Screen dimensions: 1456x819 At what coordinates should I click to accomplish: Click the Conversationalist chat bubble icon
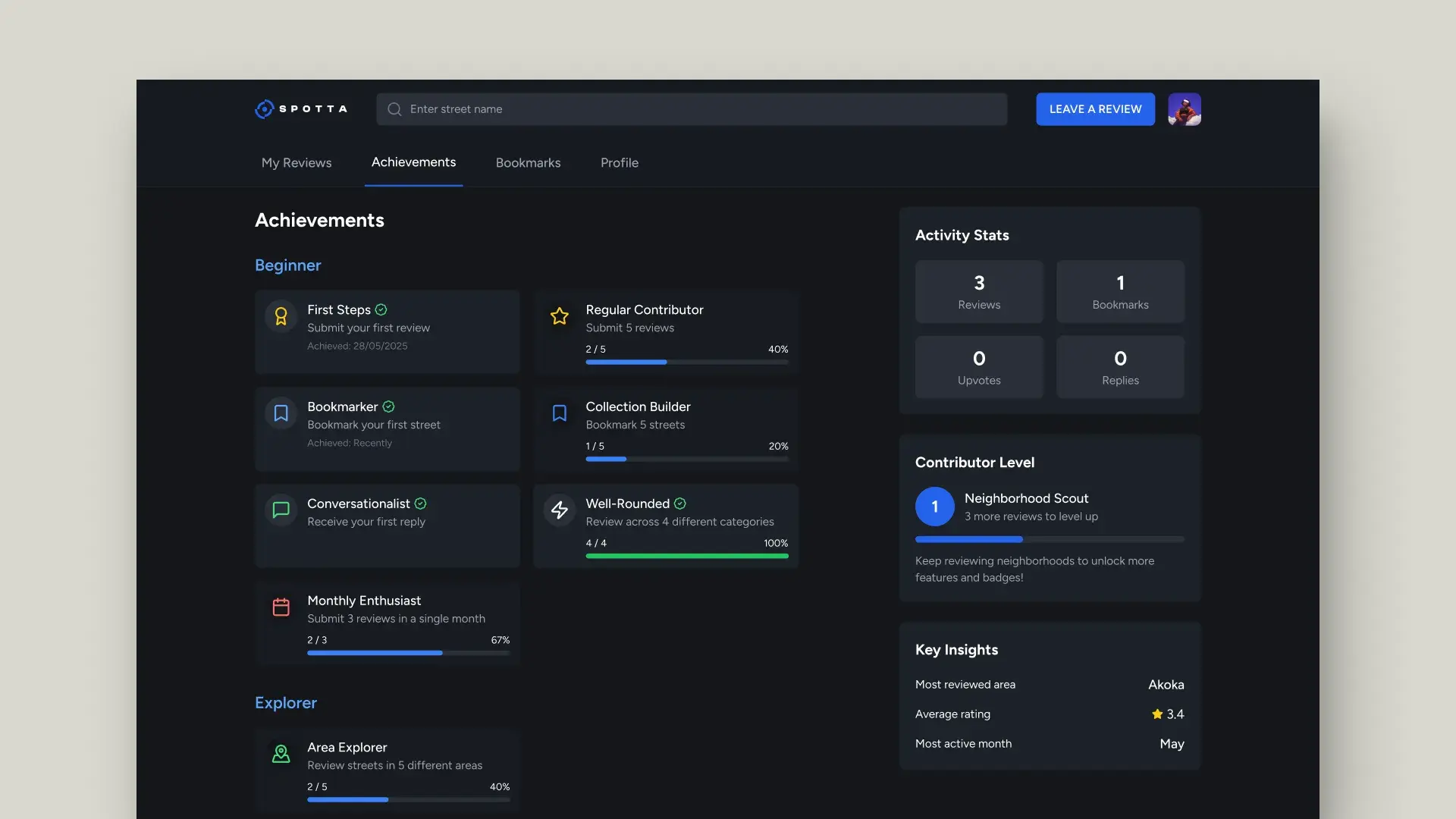[x=281, y=510]
